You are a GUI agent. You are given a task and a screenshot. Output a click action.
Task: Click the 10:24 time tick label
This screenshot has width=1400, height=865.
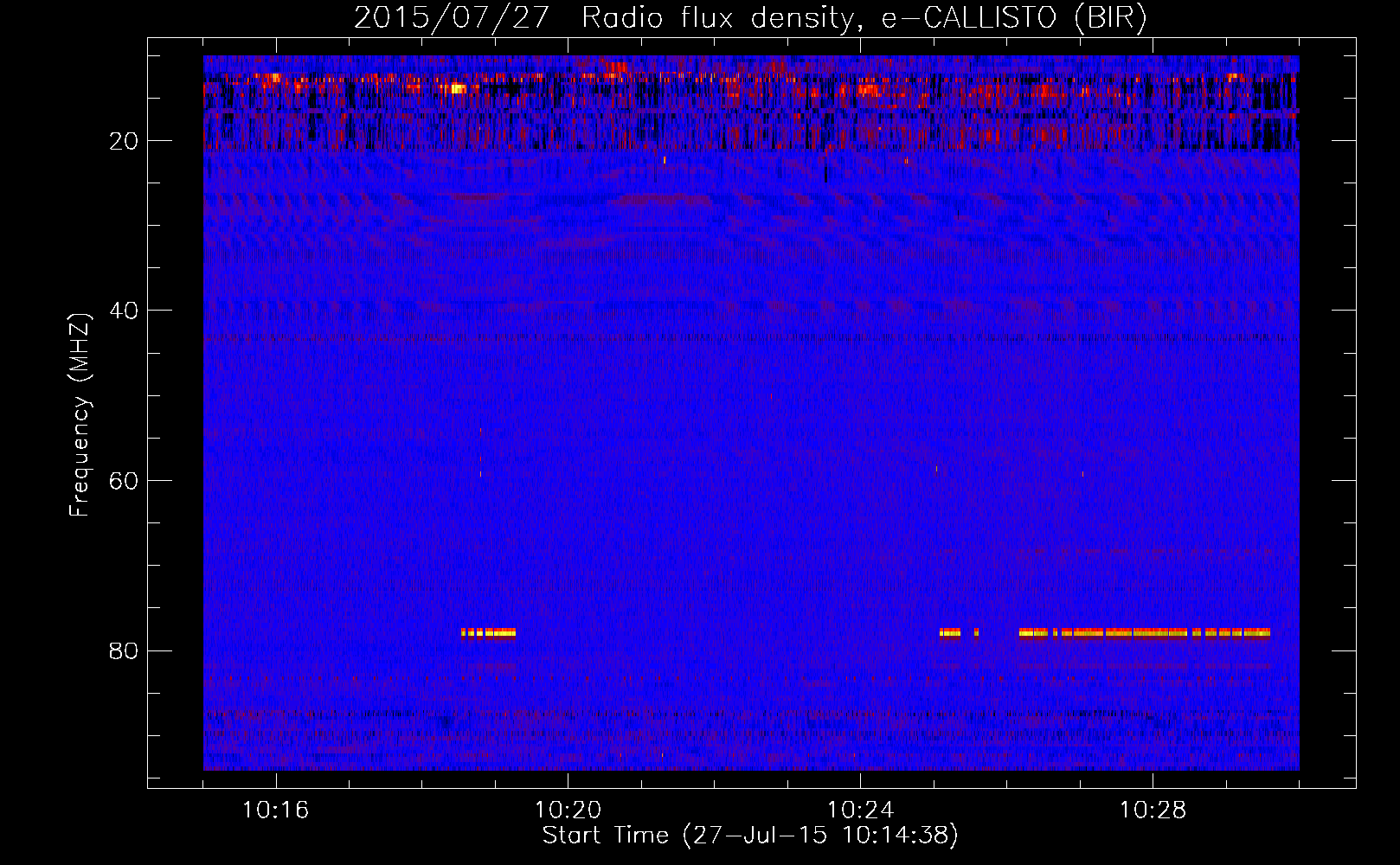861,811
